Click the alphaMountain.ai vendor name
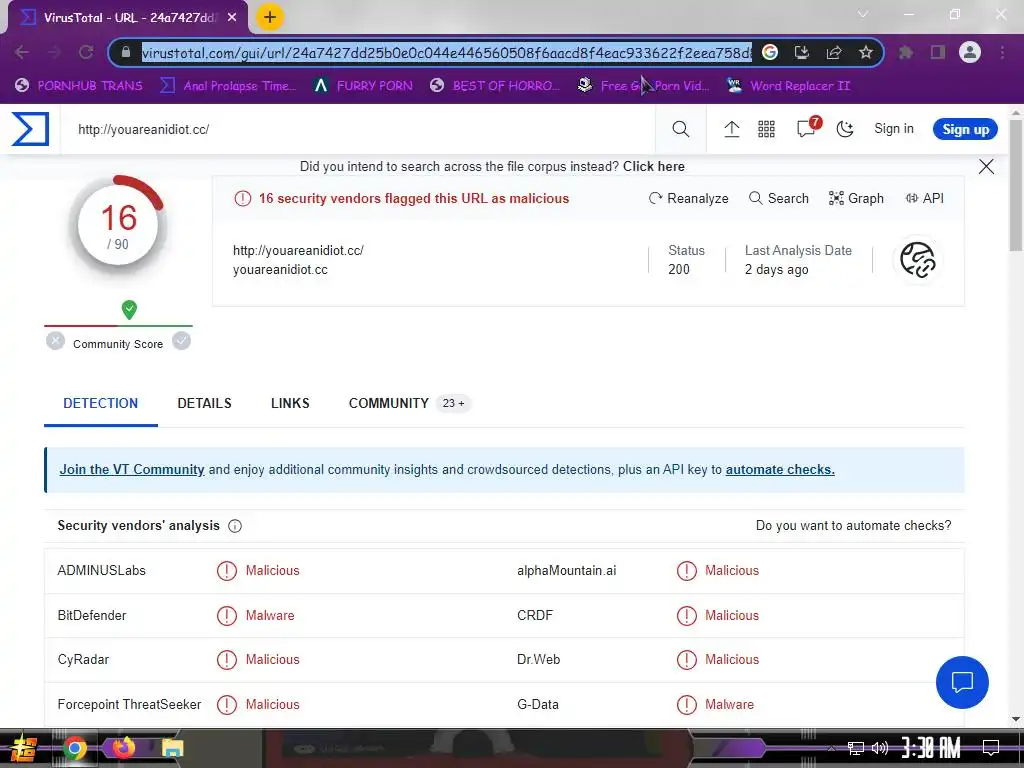Screen dimensions: 1024x768 566,571
